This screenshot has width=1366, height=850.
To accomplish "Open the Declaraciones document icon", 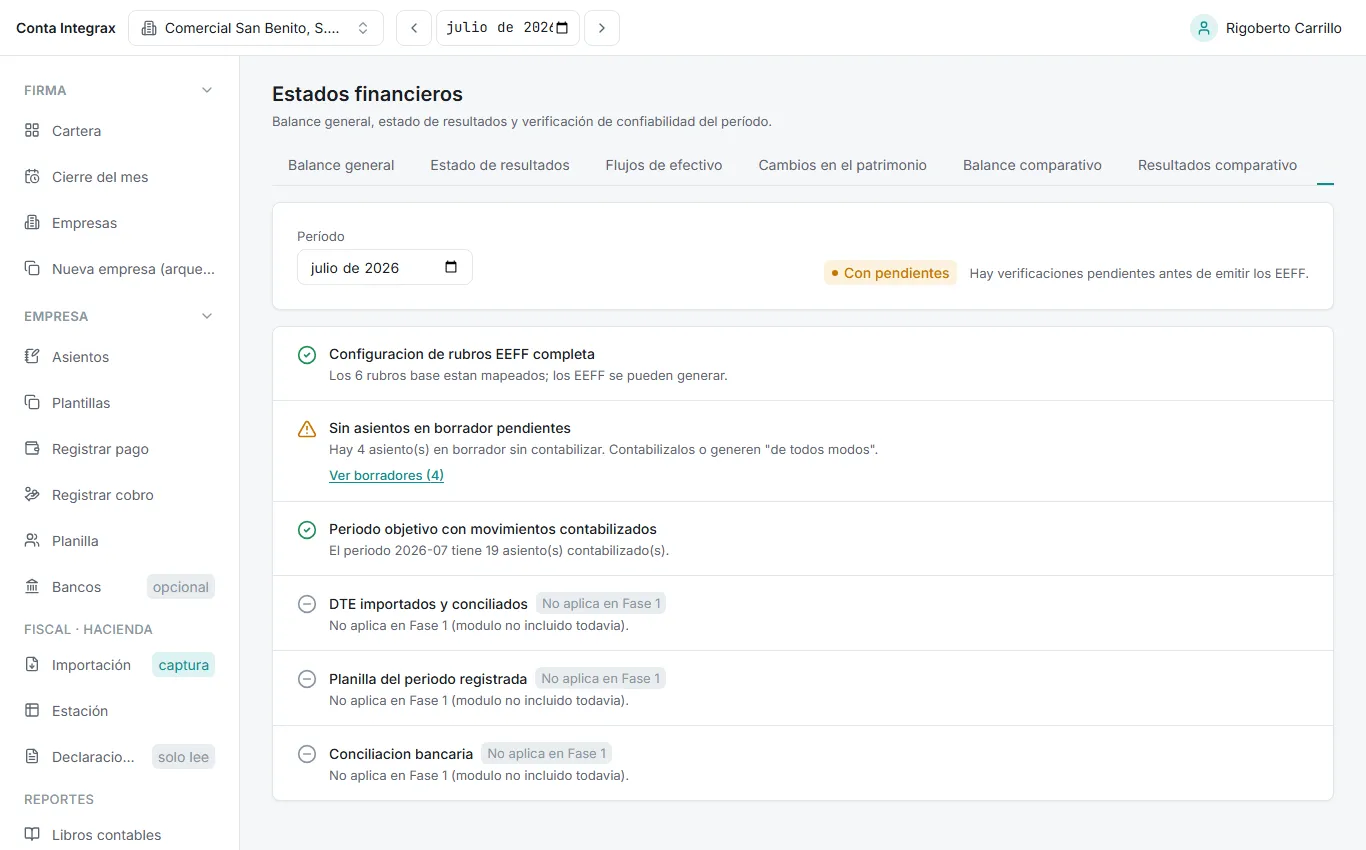I will pos(32,757).
